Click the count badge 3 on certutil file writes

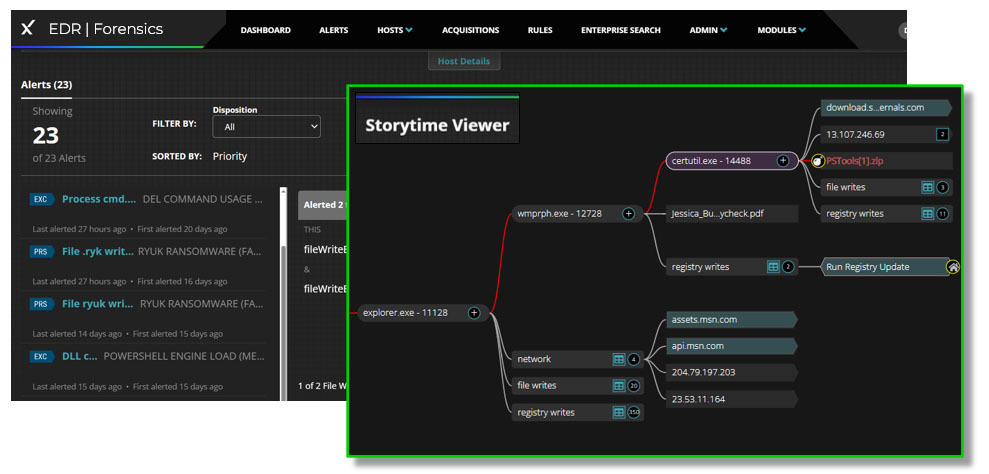click(942, 187)
